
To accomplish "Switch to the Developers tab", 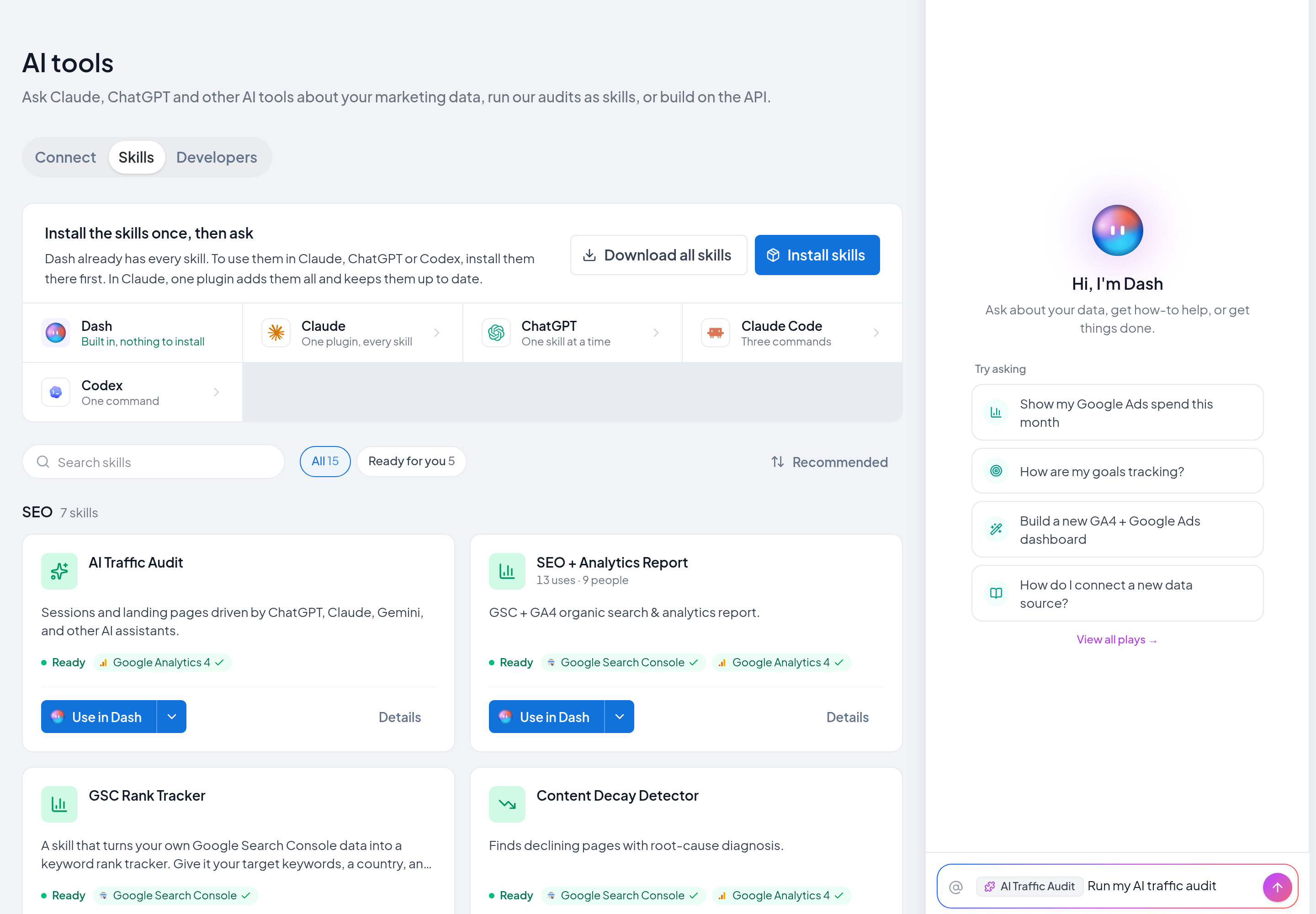I will [217, 158].
